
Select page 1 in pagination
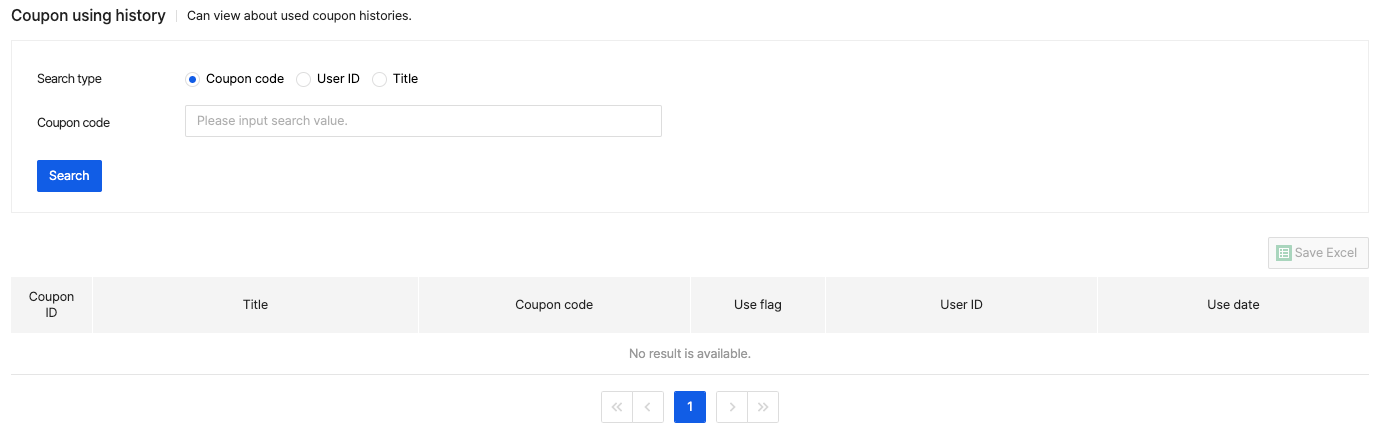690,407
